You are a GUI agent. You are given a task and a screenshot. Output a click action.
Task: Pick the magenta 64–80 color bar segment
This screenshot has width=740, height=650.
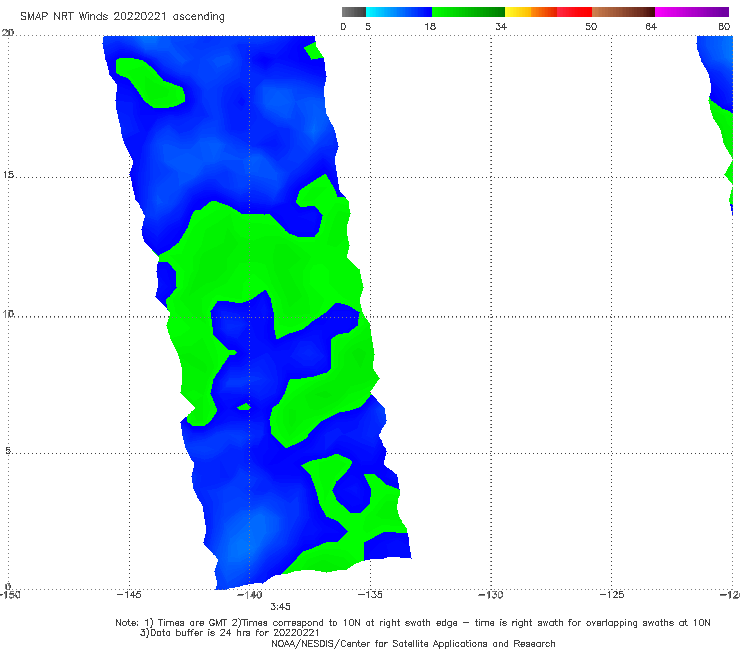coord(692,12)
